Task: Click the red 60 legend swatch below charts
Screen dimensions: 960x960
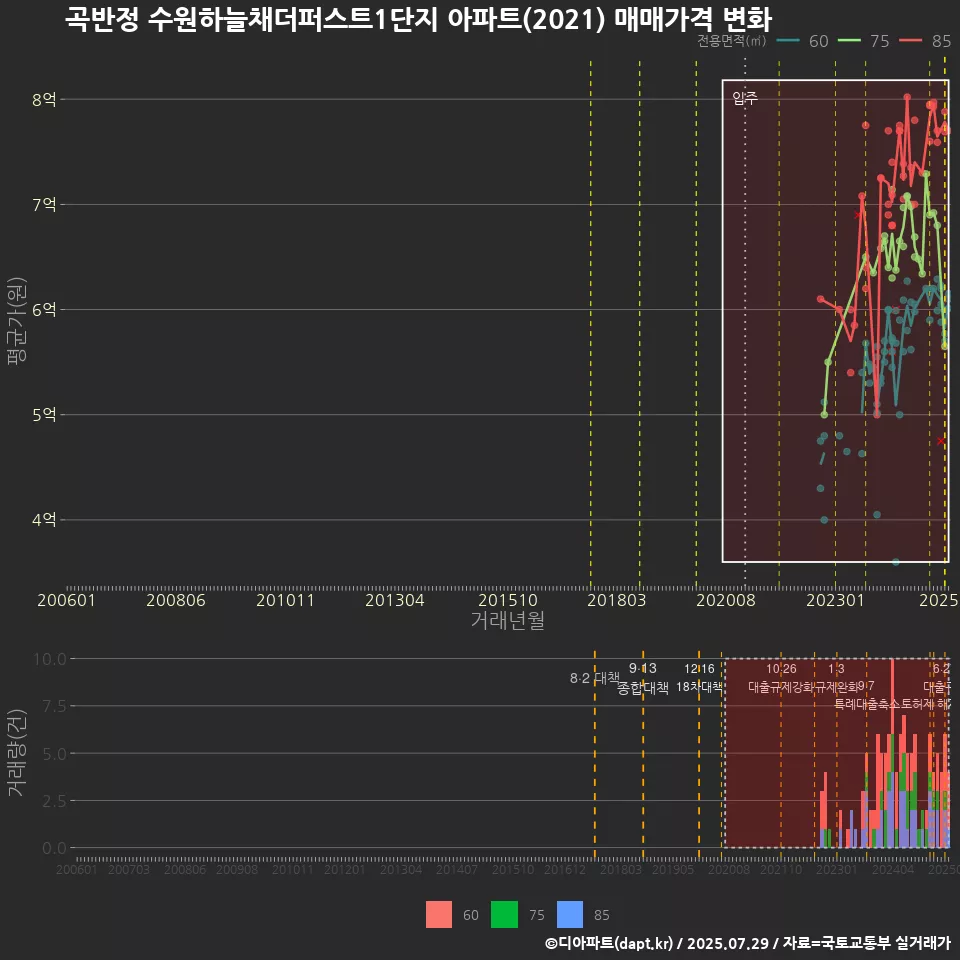Action: pyautogui.click(x=438, y=914)
